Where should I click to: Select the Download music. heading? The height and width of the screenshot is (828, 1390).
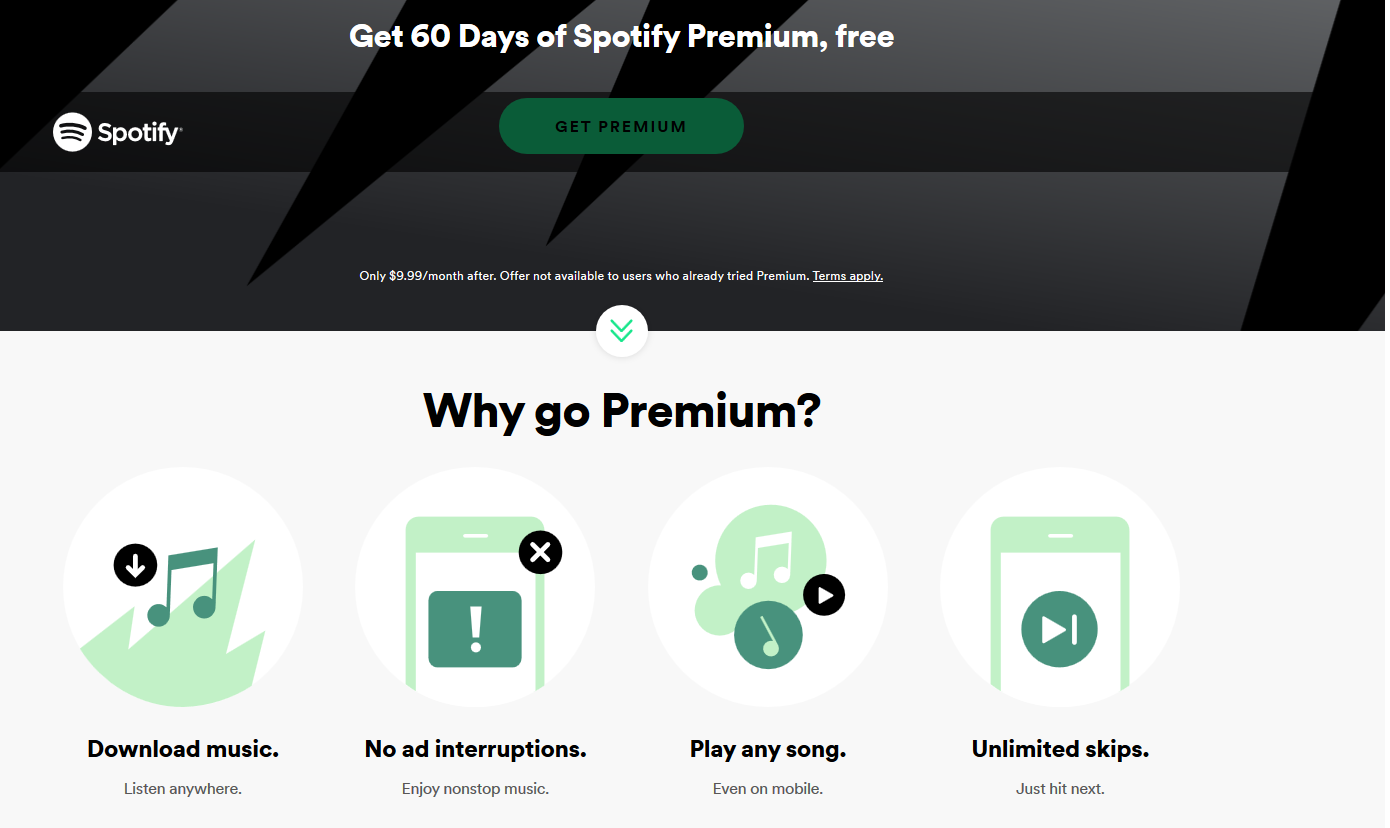click(x=183, y=749)
